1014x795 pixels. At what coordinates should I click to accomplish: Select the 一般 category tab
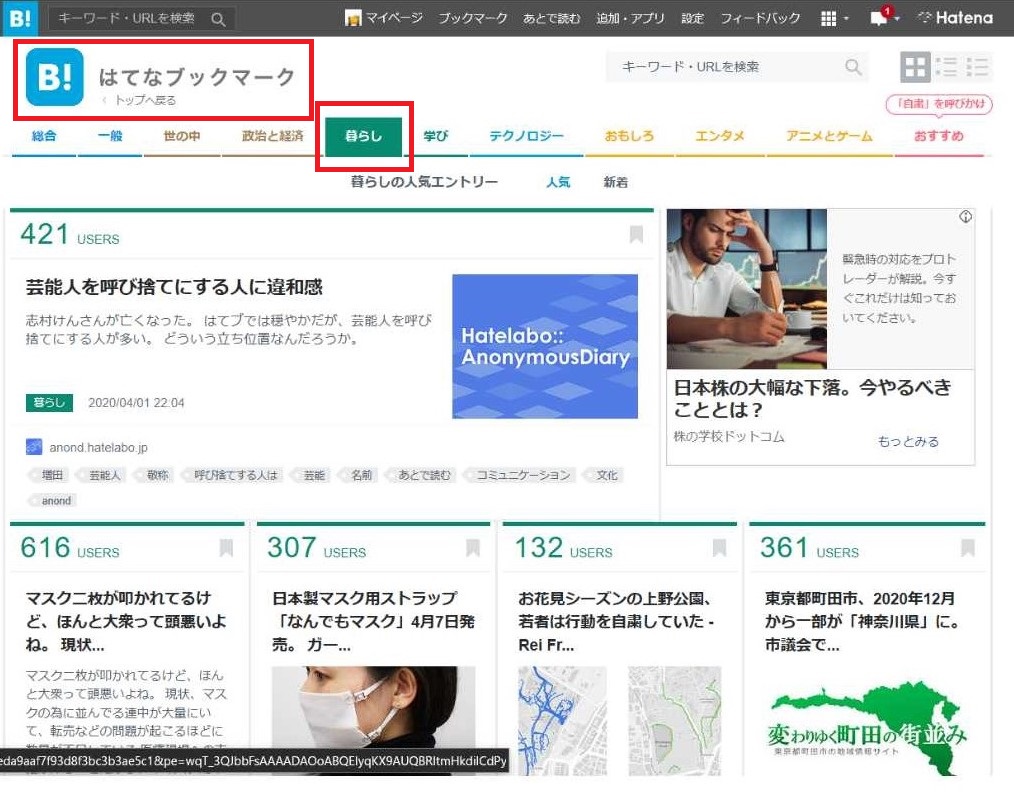tap(110, 136)
